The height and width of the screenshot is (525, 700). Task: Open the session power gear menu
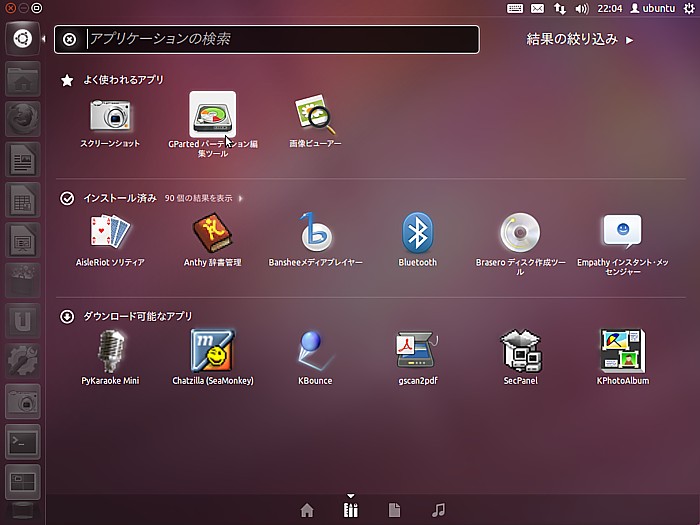[x=689, y=8]
